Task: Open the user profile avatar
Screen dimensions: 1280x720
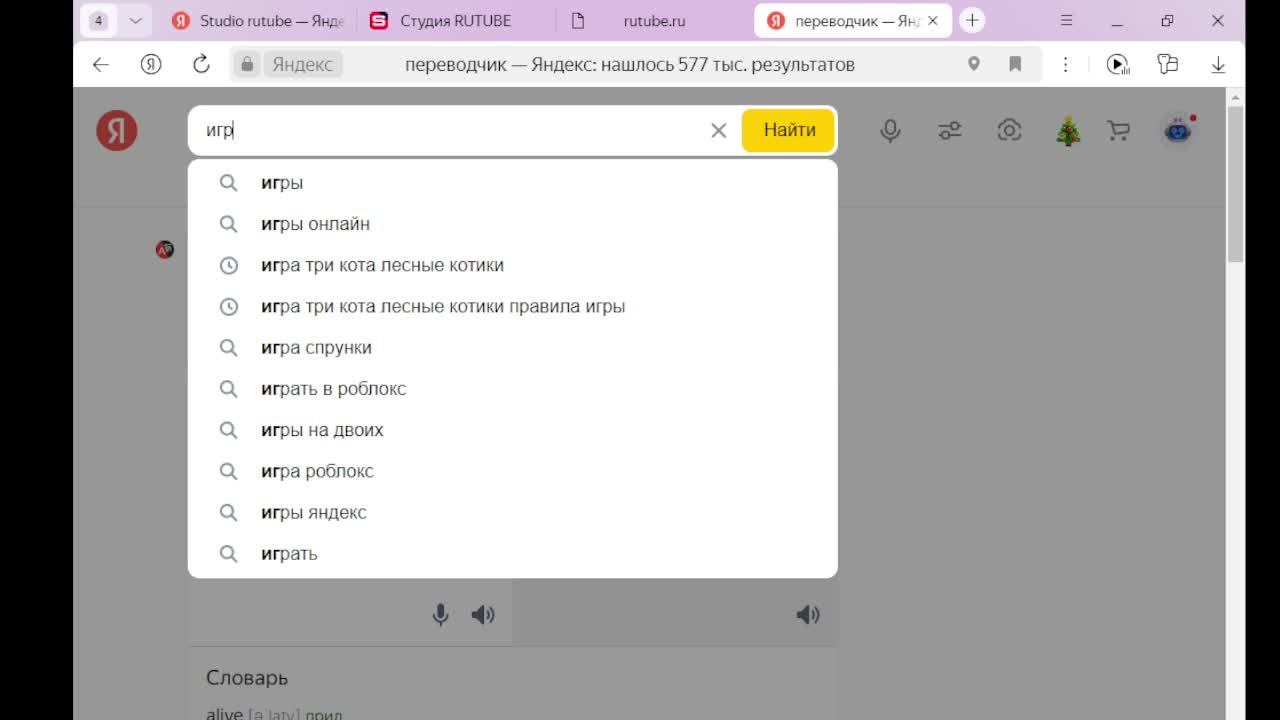Action: [1178, 130]
